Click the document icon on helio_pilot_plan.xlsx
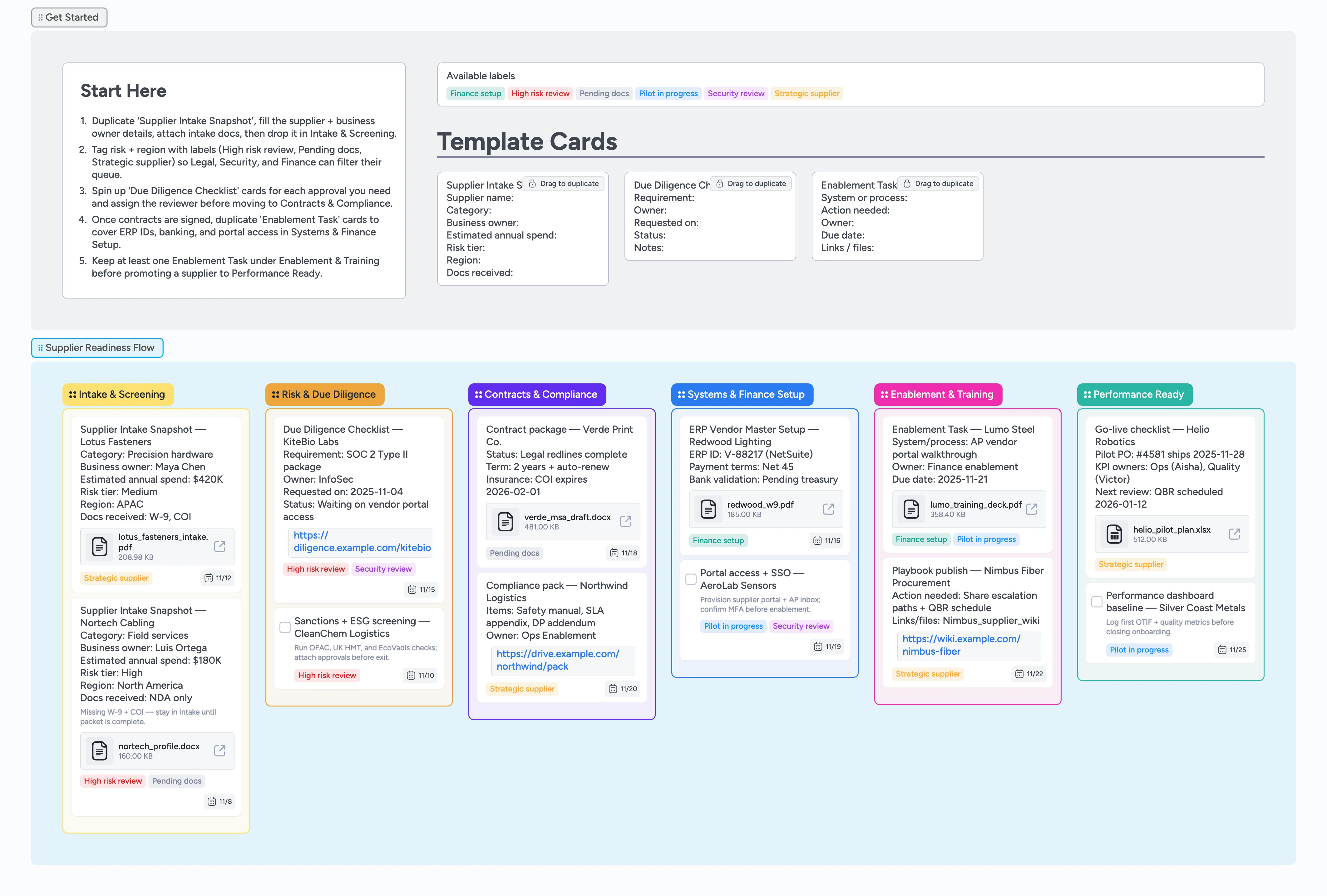Viewport: 1327px width, 896px height. coord(1115,534)
